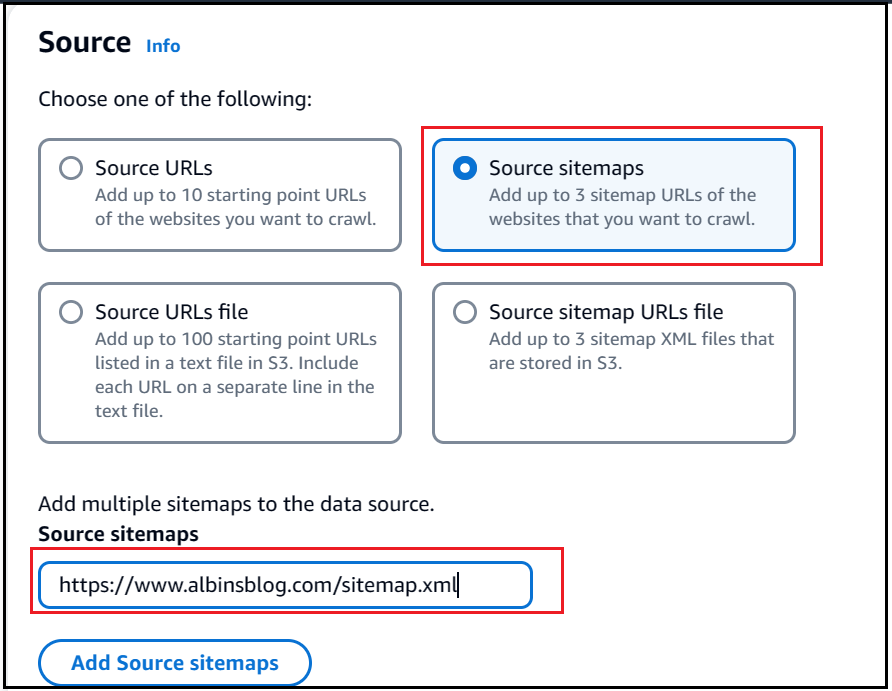Click the 'Source URLs' card title

click(154, 168)
